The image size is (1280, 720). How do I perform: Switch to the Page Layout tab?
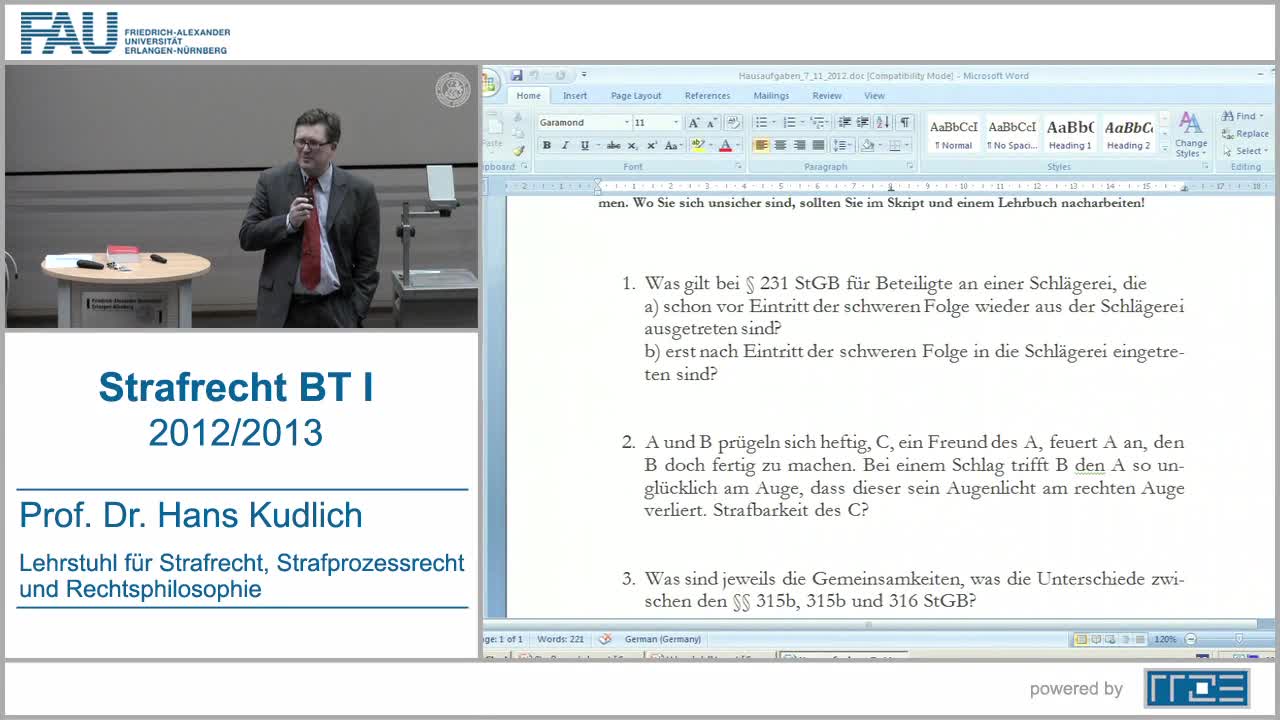[x=636, y=96]
